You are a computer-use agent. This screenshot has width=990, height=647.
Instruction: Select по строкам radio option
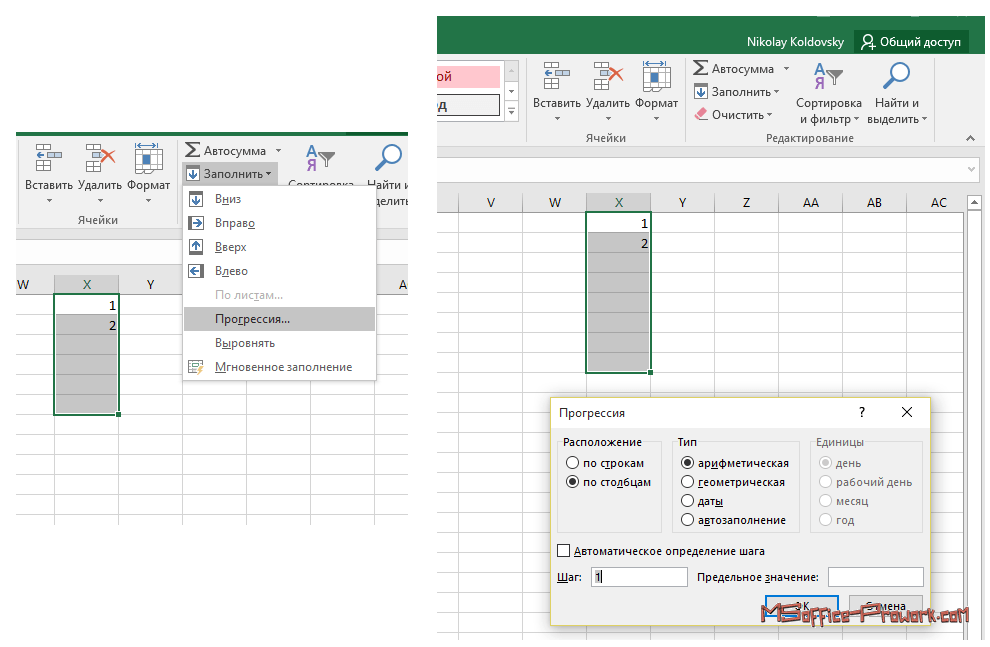pos(573,463)
